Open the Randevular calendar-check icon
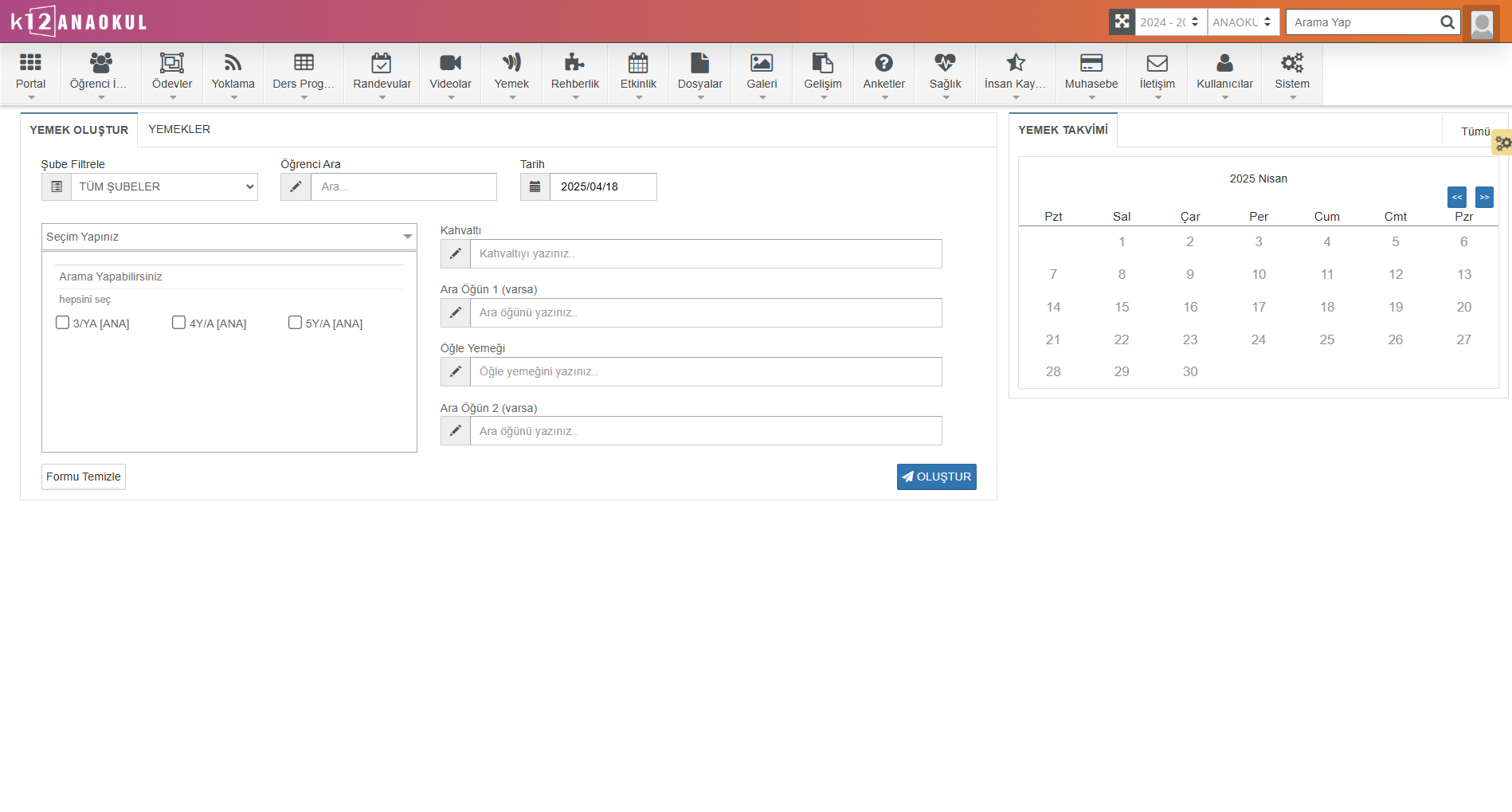 pyautogui.click(x=382, y=62)
